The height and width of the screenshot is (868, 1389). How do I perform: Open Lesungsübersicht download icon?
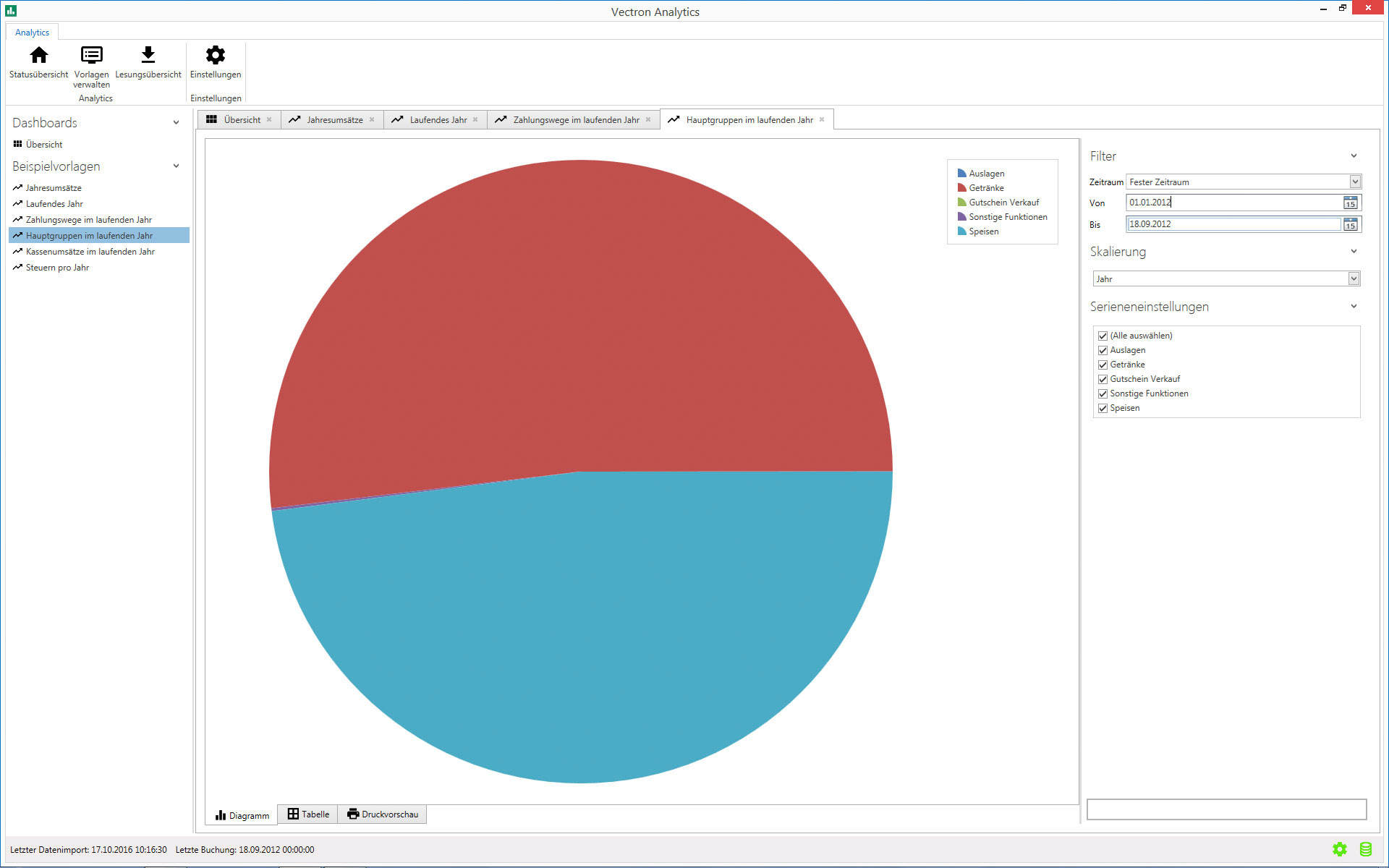pos(148,56)
